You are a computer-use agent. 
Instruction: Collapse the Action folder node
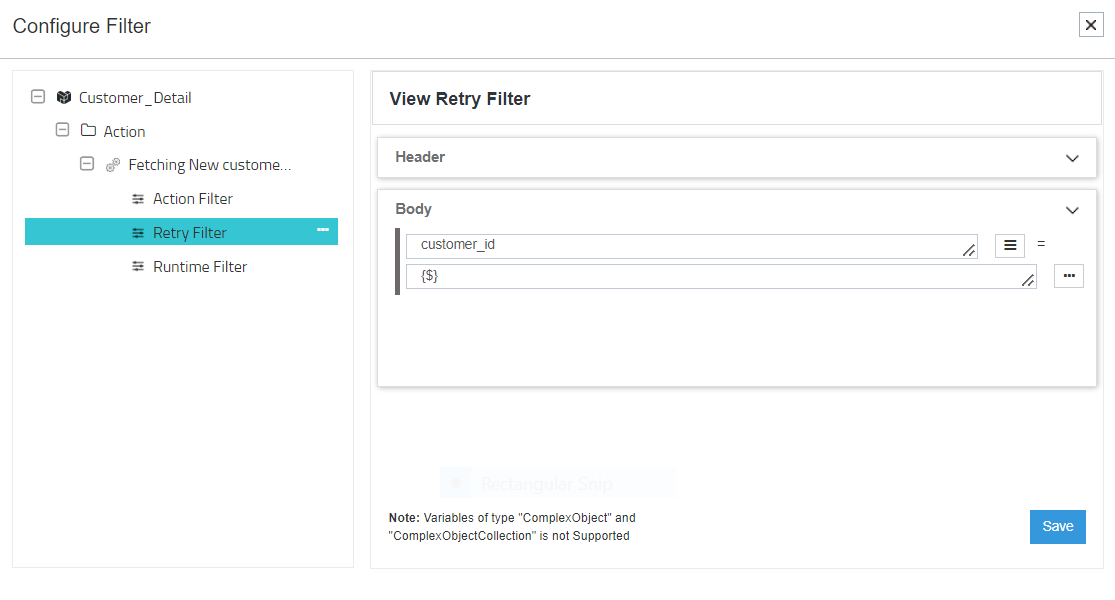pos(62,130)
